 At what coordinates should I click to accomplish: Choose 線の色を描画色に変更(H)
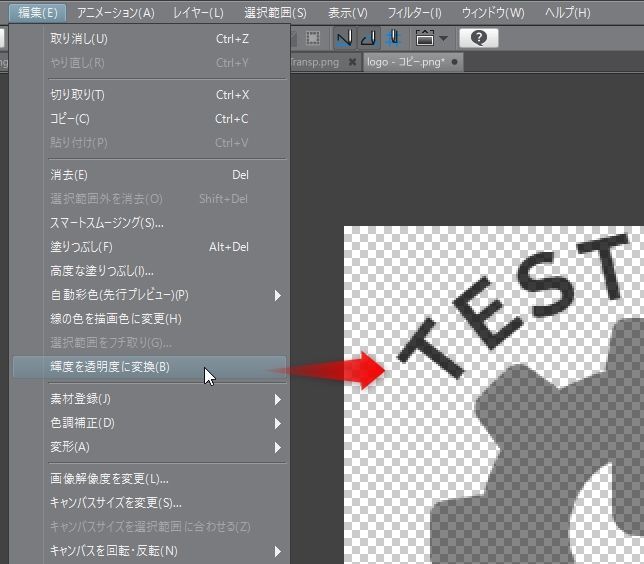click(150, 319)
